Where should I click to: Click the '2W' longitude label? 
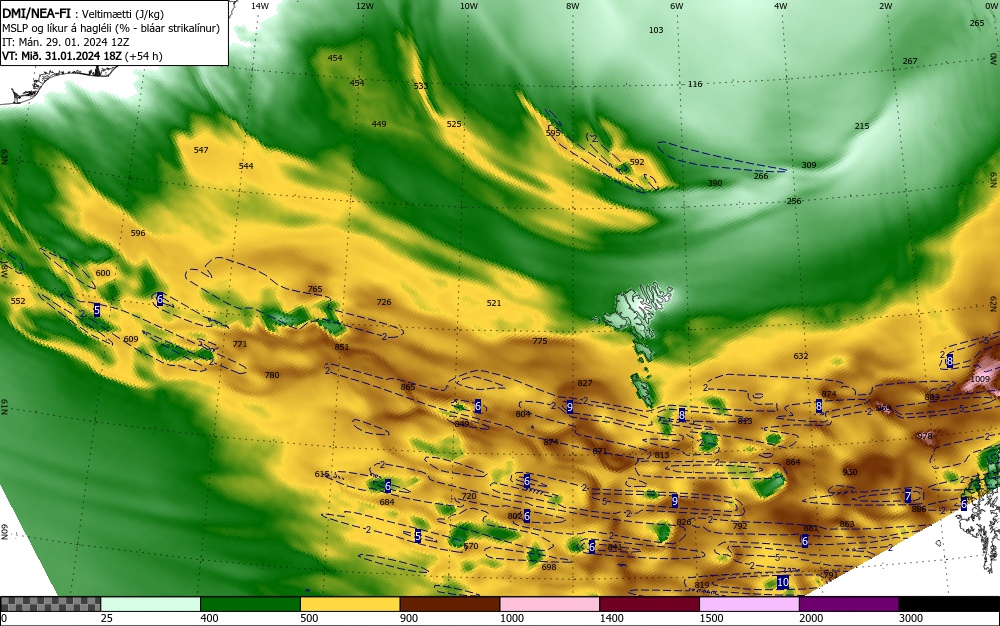tap(885, 6)
